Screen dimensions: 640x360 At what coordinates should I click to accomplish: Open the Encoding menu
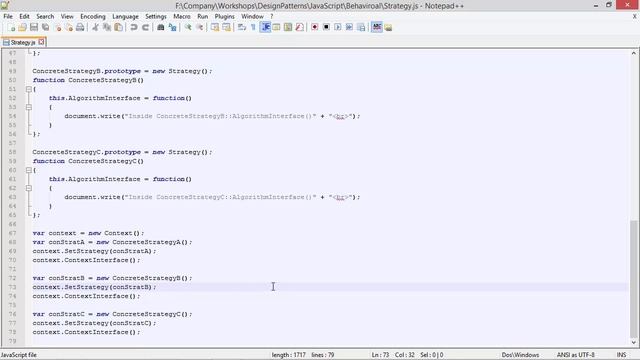coord(93,16)
